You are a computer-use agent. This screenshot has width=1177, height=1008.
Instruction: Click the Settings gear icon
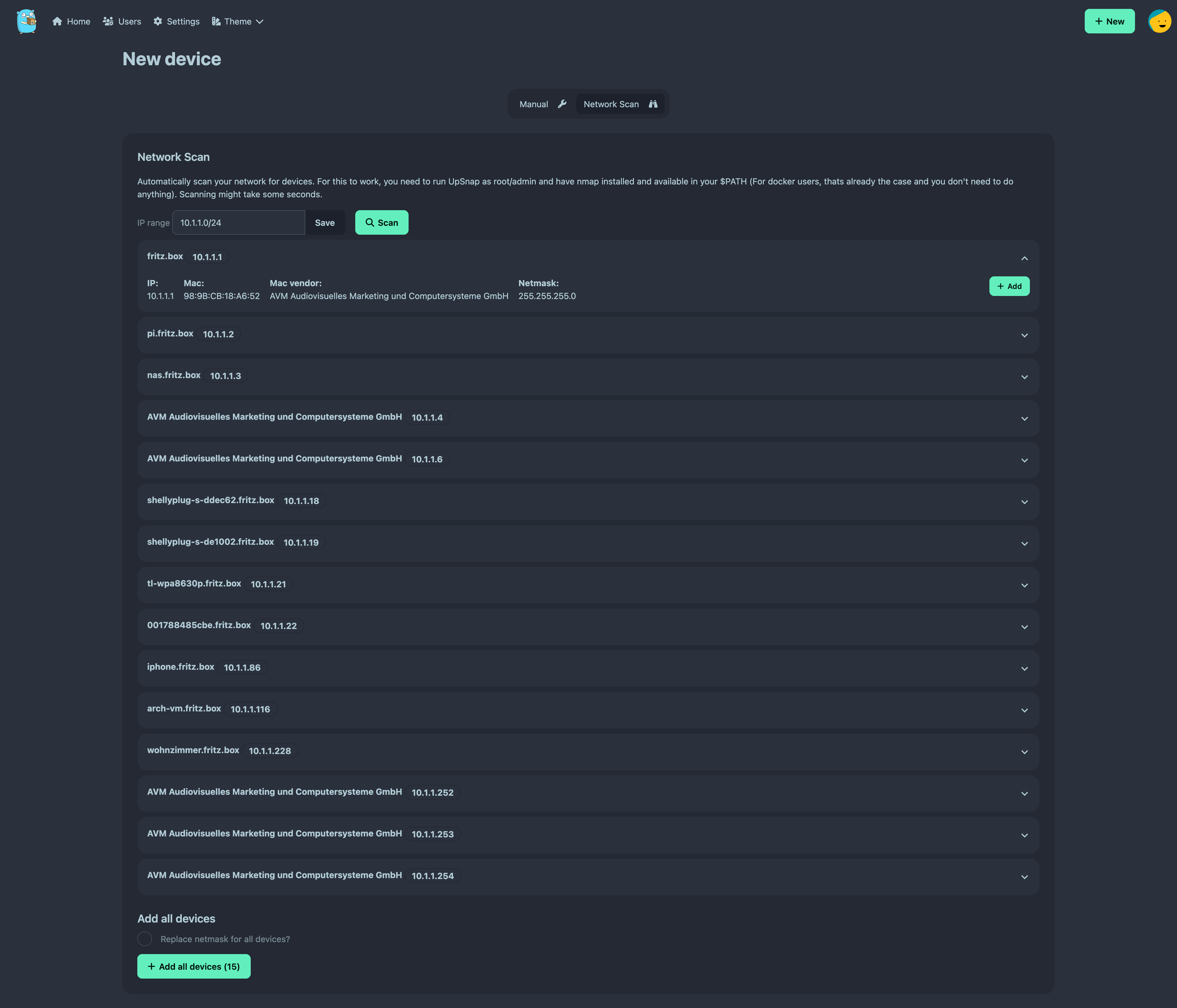[158, 21]
